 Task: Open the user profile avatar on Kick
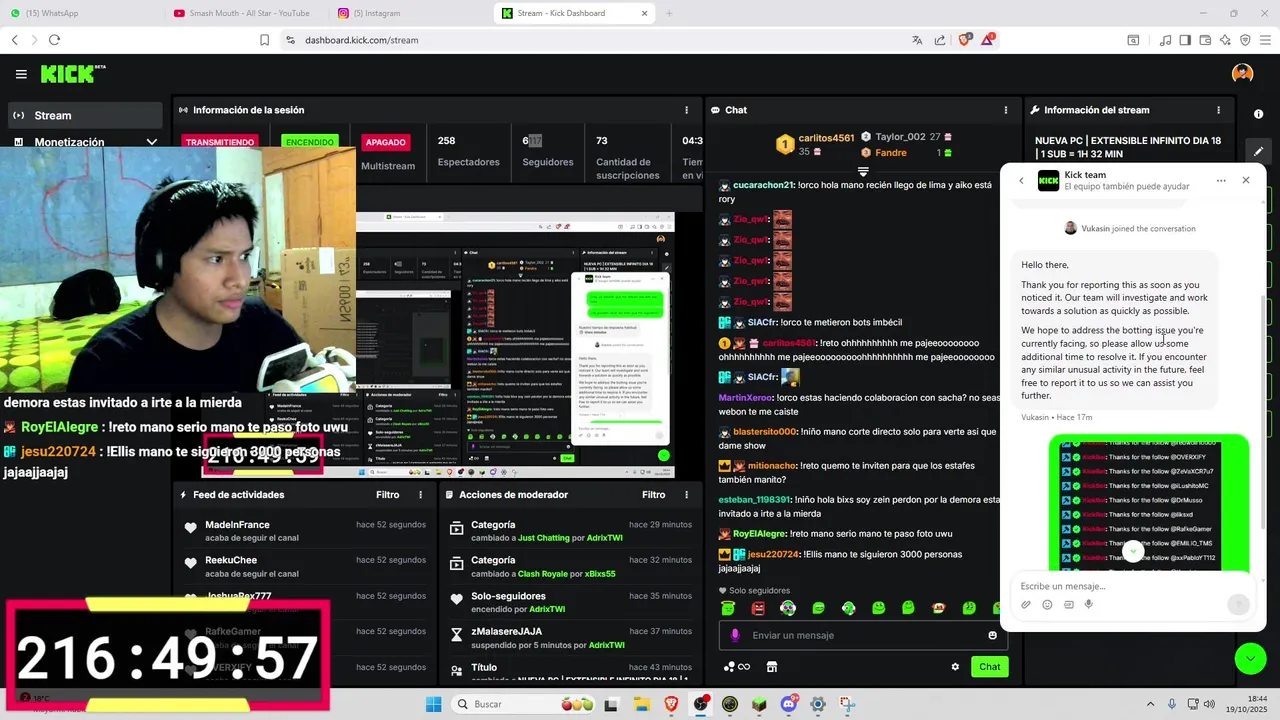coord(1243,74)
